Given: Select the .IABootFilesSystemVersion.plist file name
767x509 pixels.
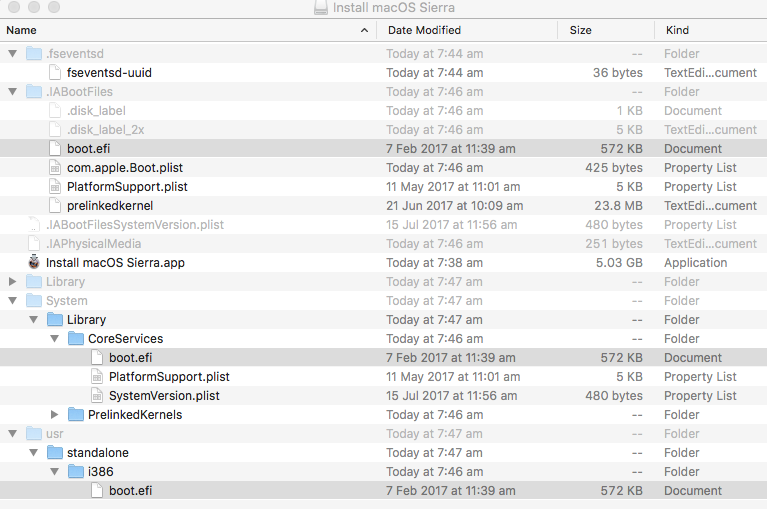Looking at the screenshot, I should pyautogui.click(x=135, y=225).
